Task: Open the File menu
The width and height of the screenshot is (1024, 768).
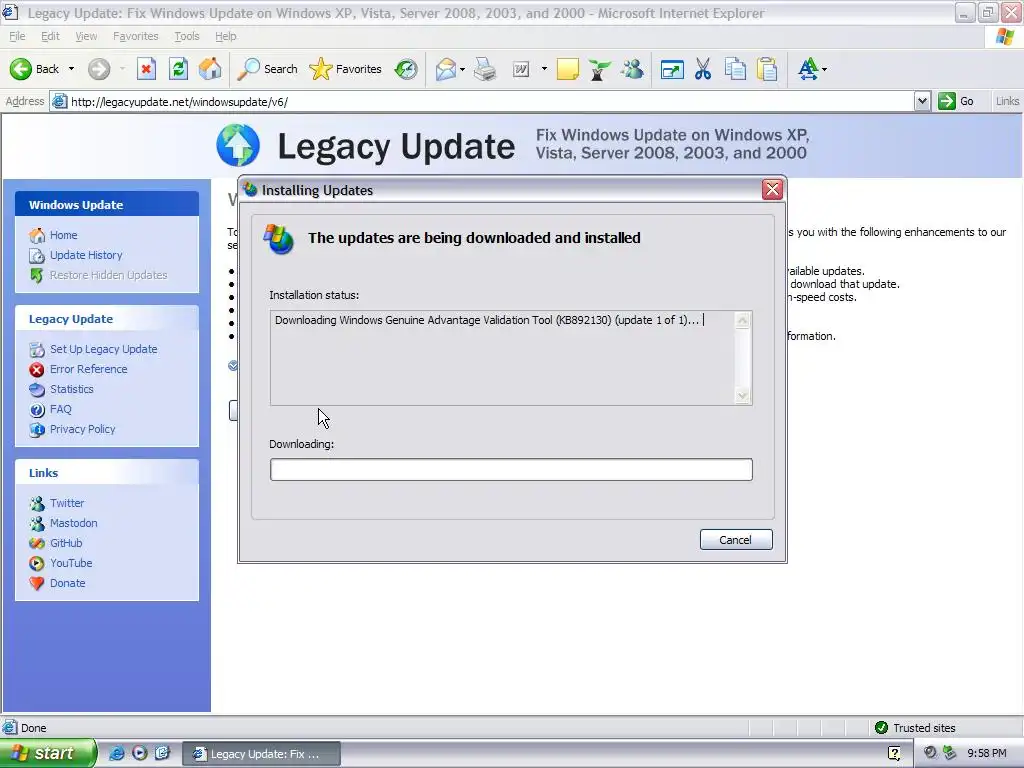Action: point(18,36)
